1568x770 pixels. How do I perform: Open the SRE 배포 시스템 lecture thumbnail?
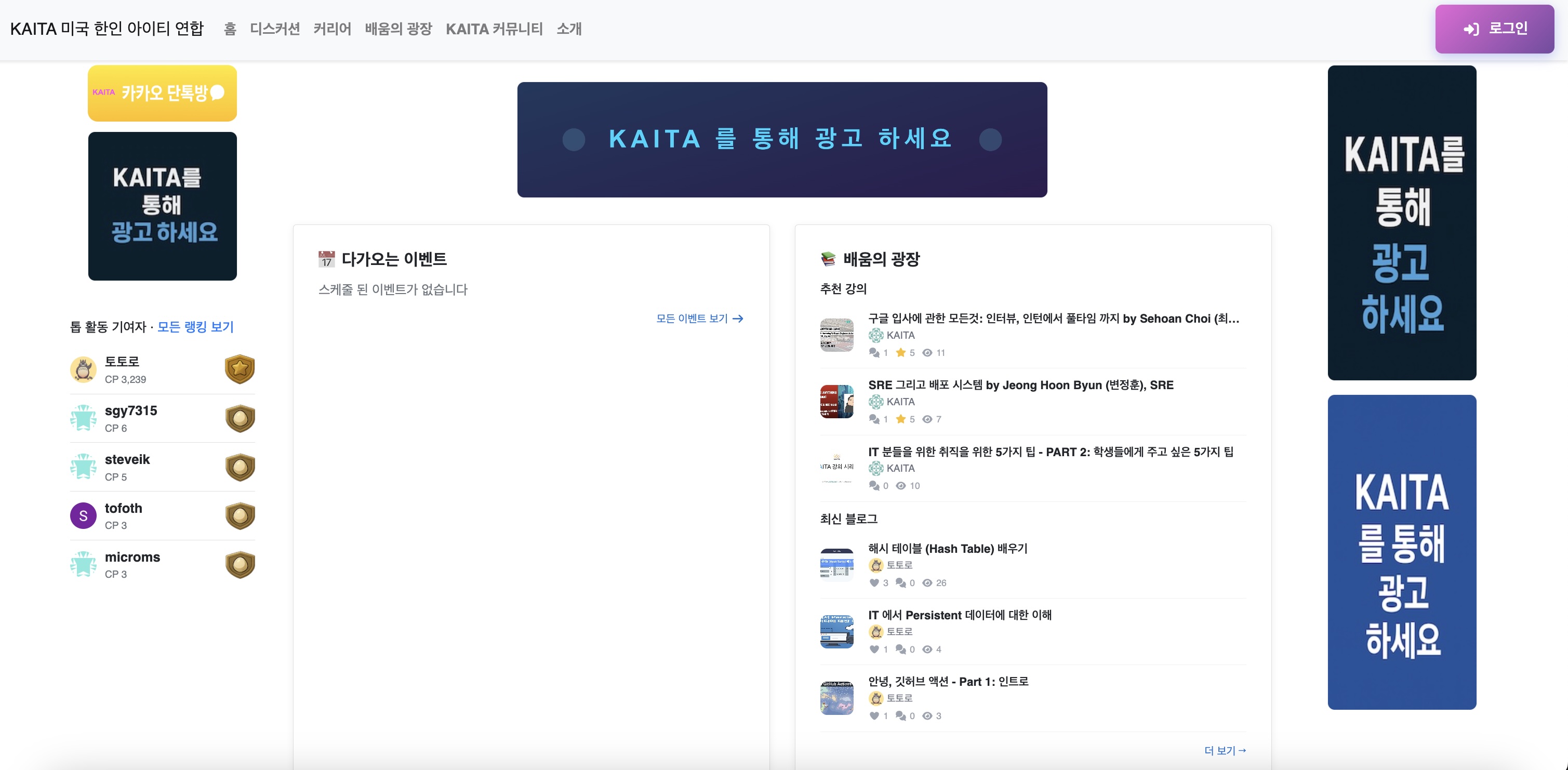point(837,401)
